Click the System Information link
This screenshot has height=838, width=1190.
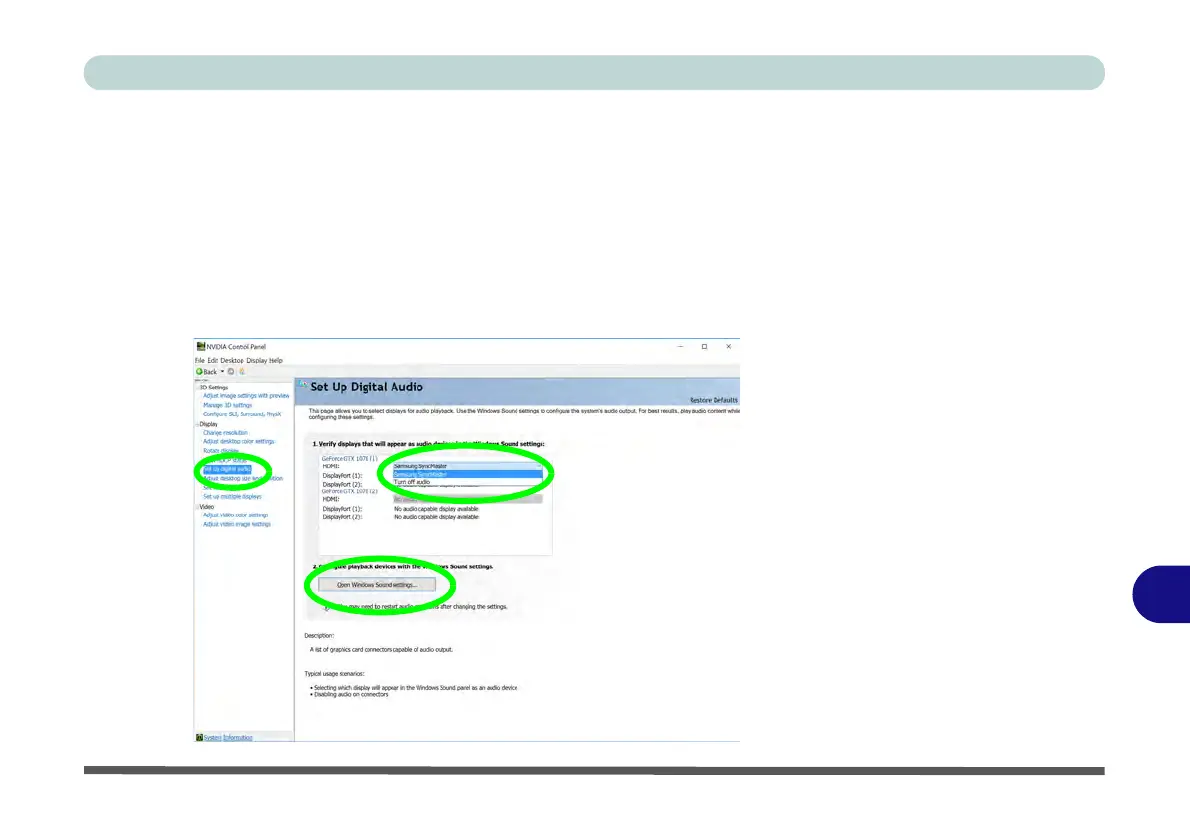tap(228, 738)
